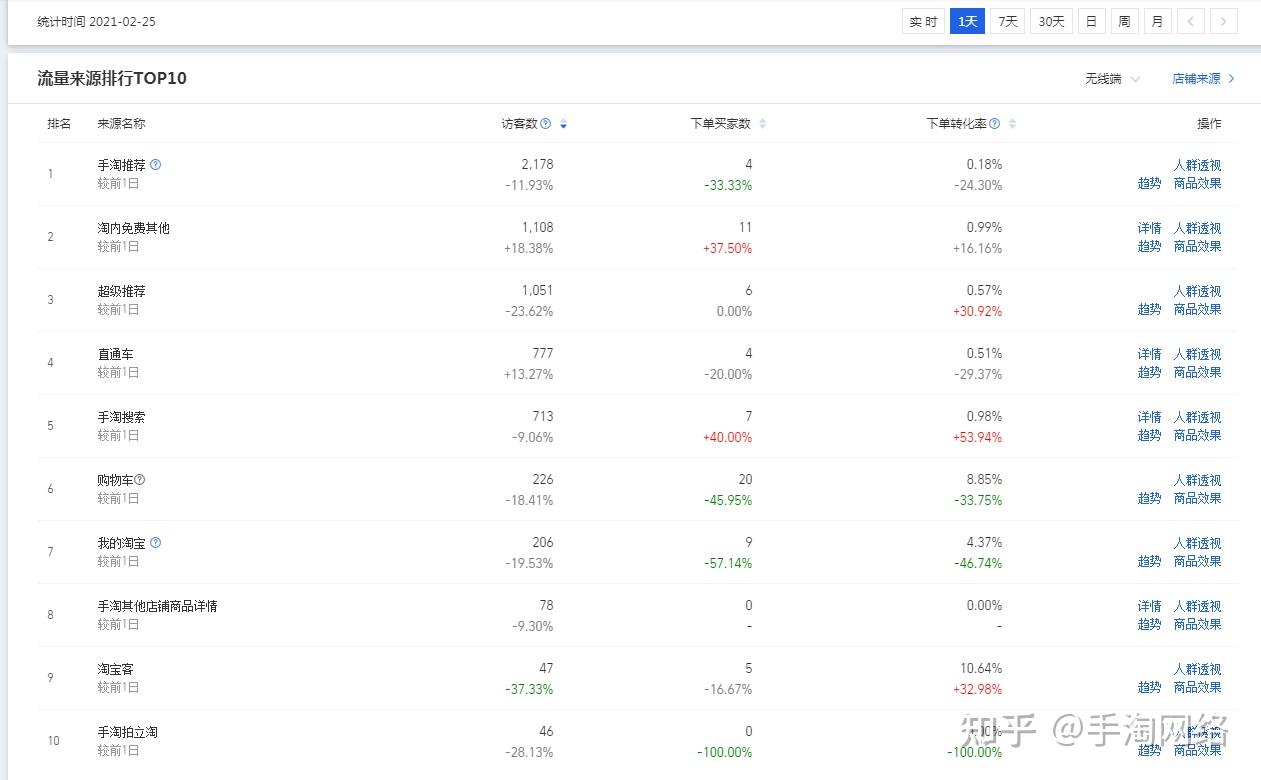Click help icon next to 手淘推荐
Screen dimensions: 1261x780
[x=155, y=165]
